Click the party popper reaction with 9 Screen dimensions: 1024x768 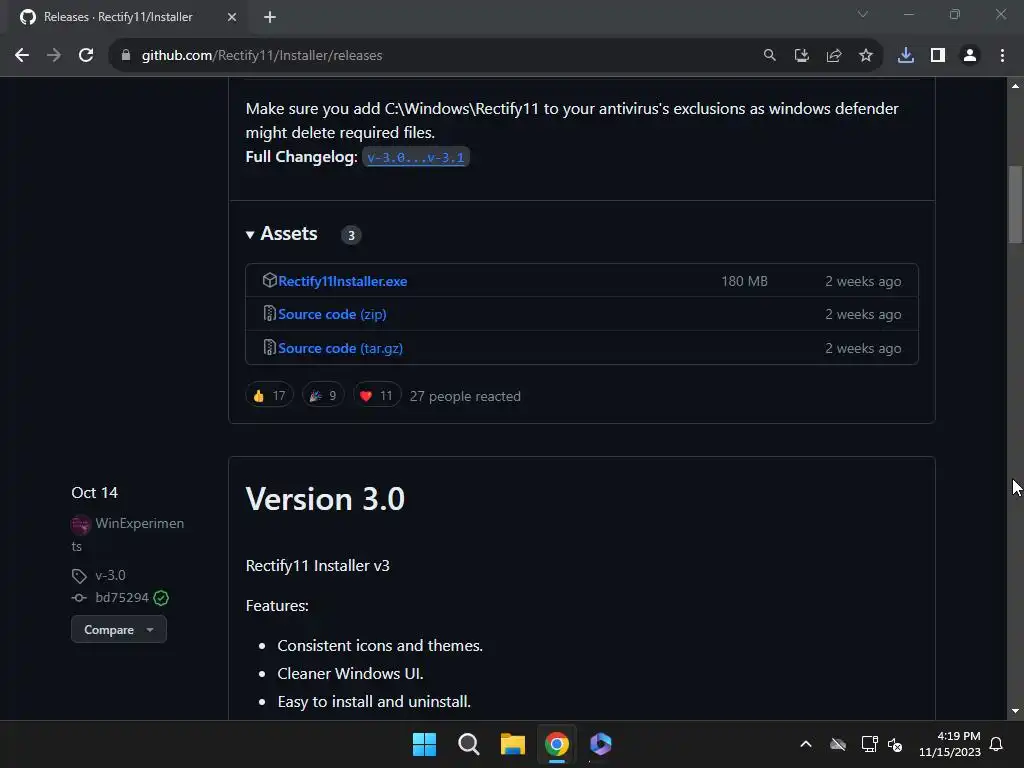[x=323, y=396]
